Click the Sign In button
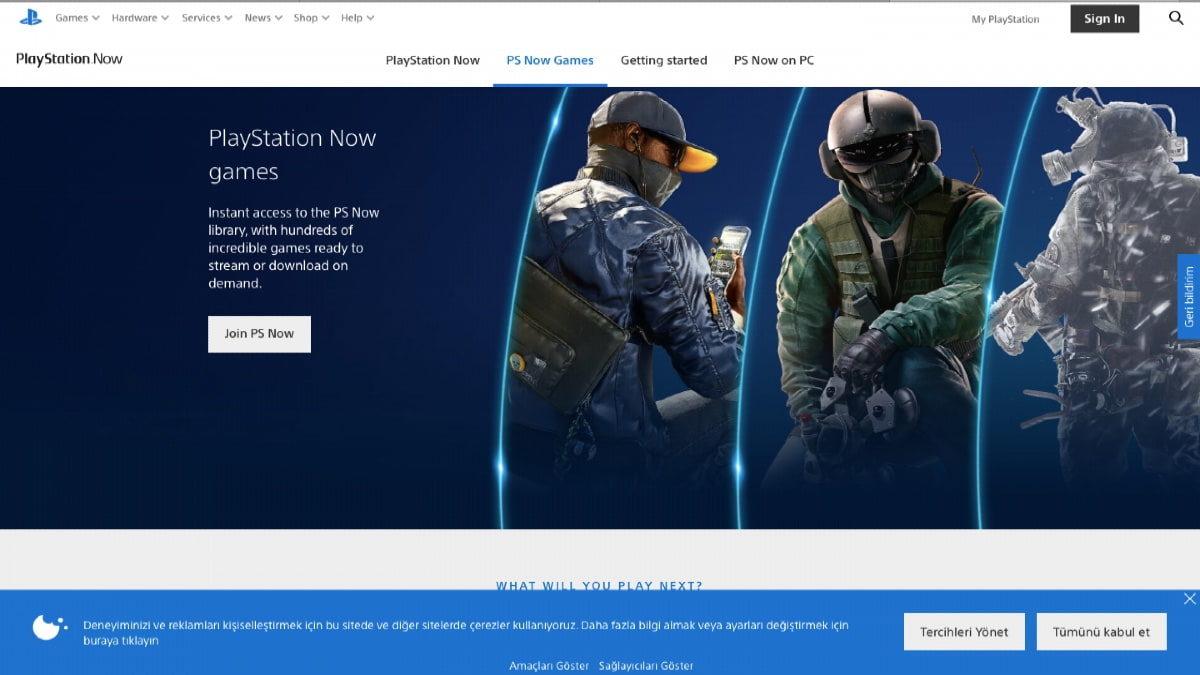This screenshot has width=1200, height=675. click(1104, 19)
